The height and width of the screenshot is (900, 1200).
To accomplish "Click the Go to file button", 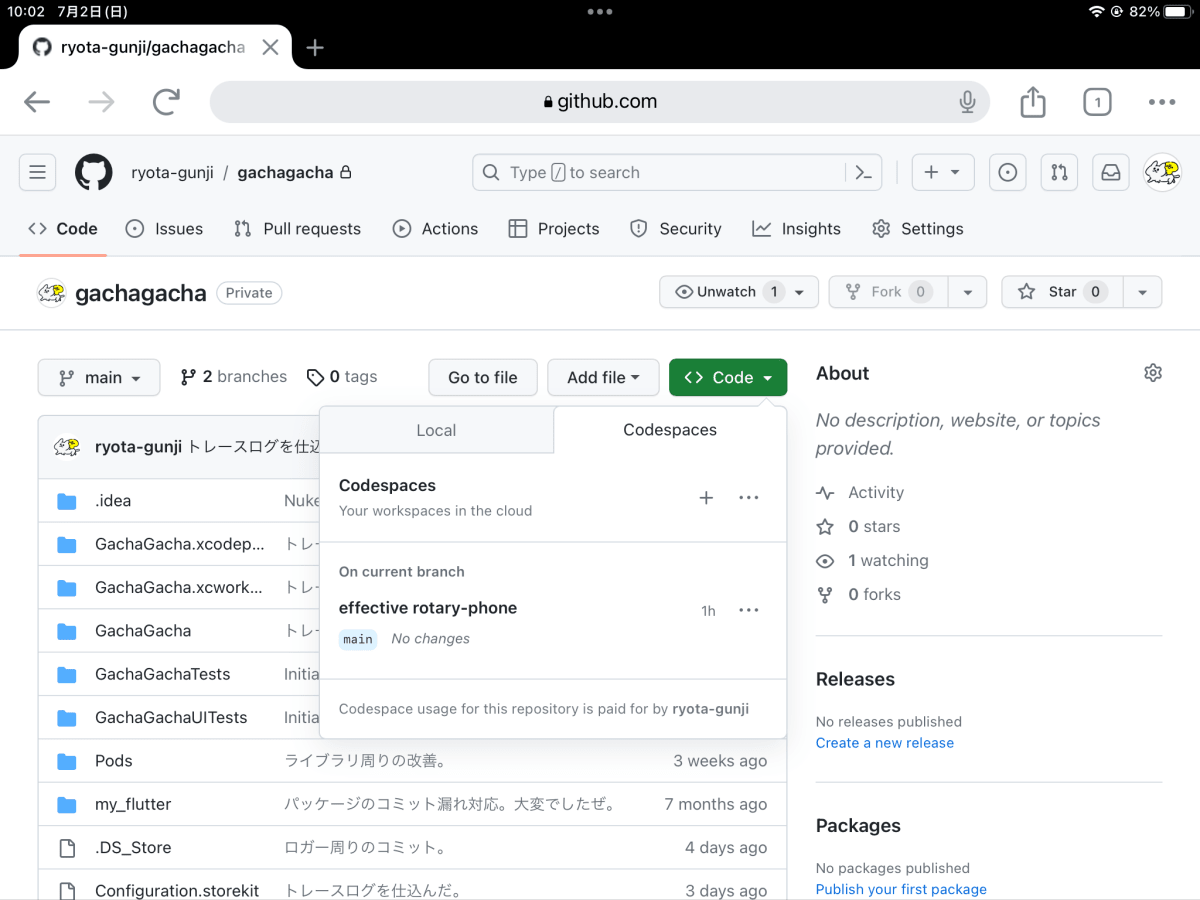I will click(x=483, y=378).
